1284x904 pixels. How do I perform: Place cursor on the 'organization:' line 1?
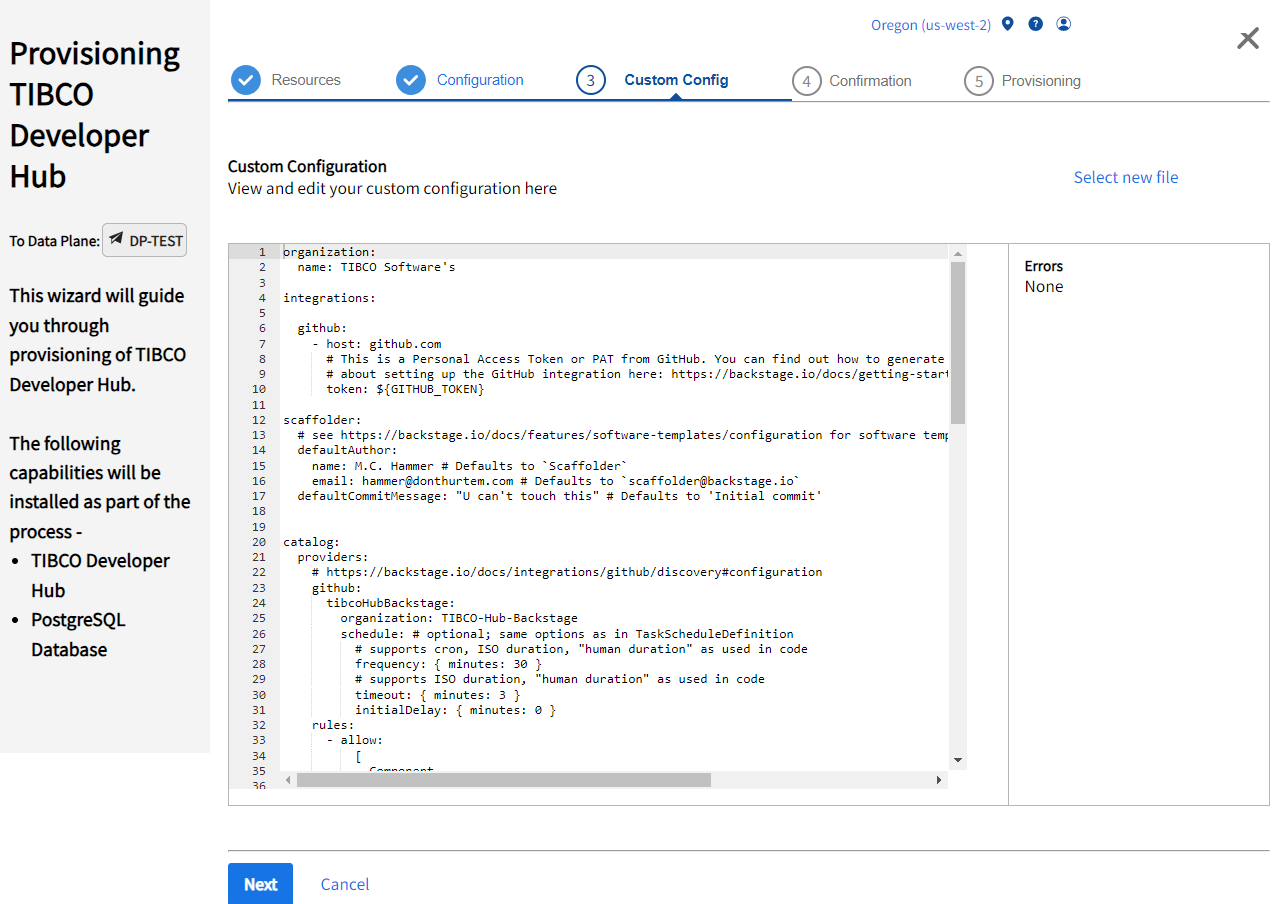tap(330, 252)
